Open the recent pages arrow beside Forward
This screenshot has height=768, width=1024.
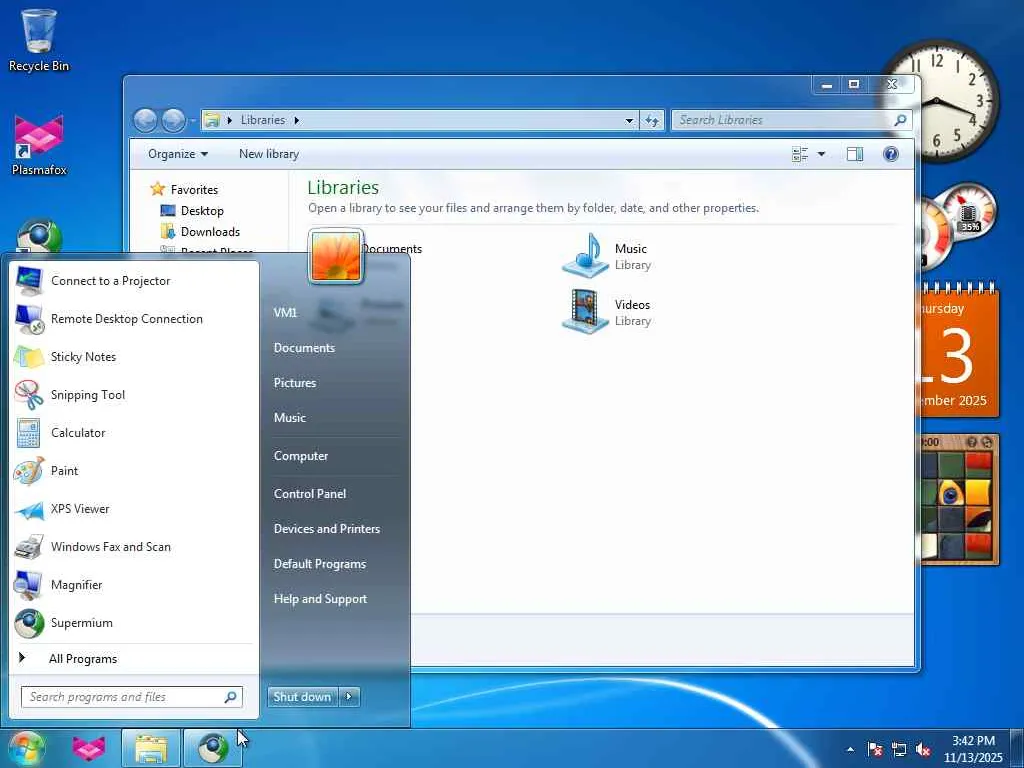click(x=193, y=121)
